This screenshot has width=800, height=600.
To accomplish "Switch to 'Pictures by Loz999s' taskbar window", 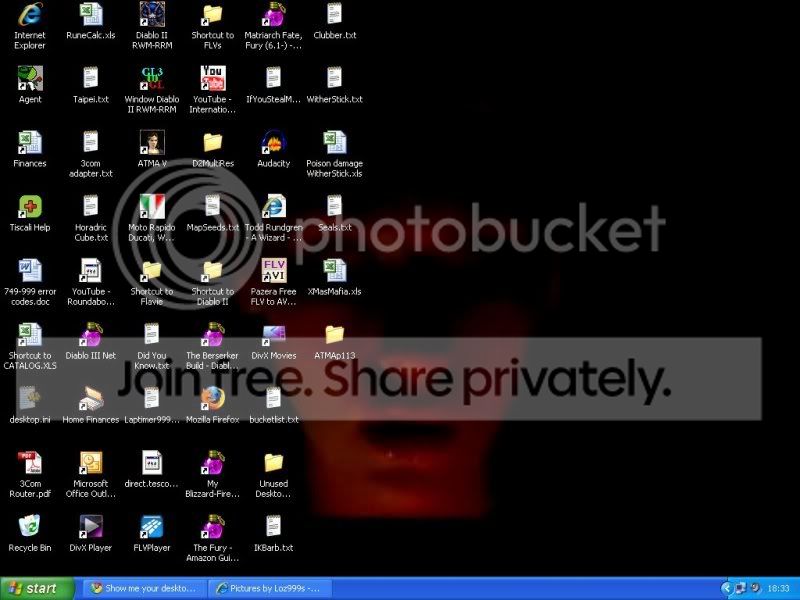I will (x=270, y=588).
